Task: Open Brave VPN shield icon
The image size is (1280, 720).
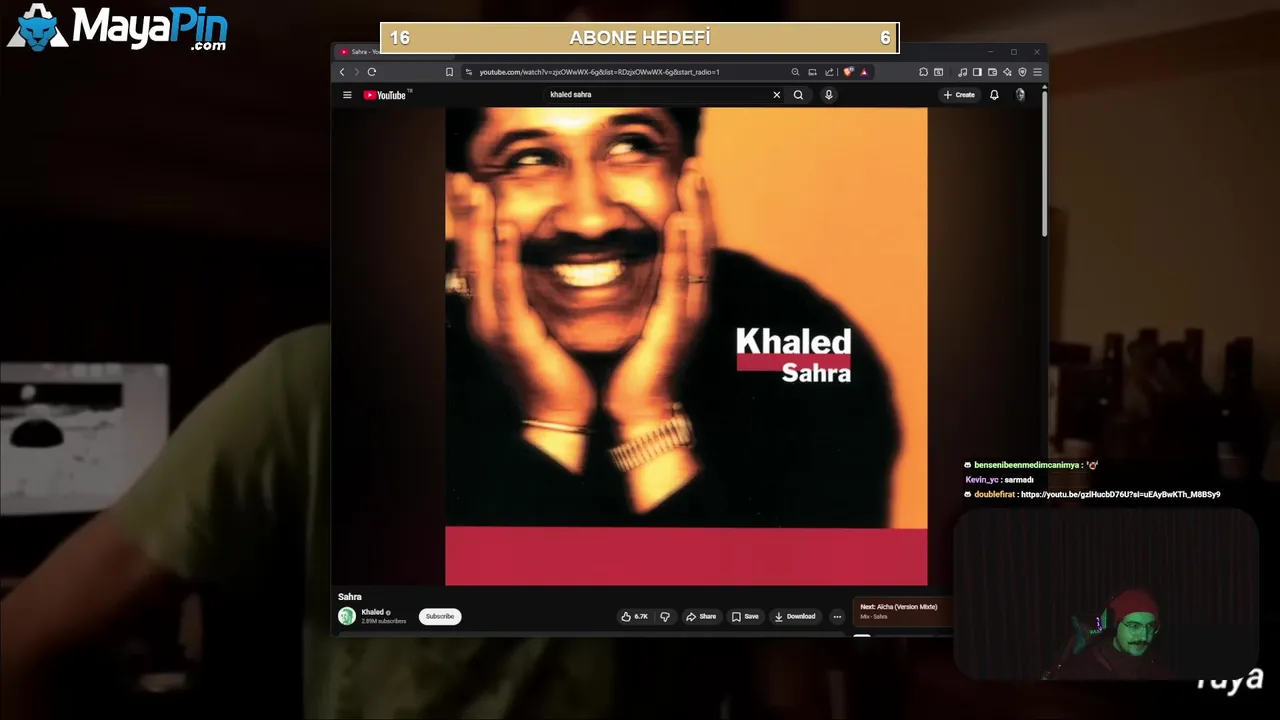Action: [x=1022, y=72]
